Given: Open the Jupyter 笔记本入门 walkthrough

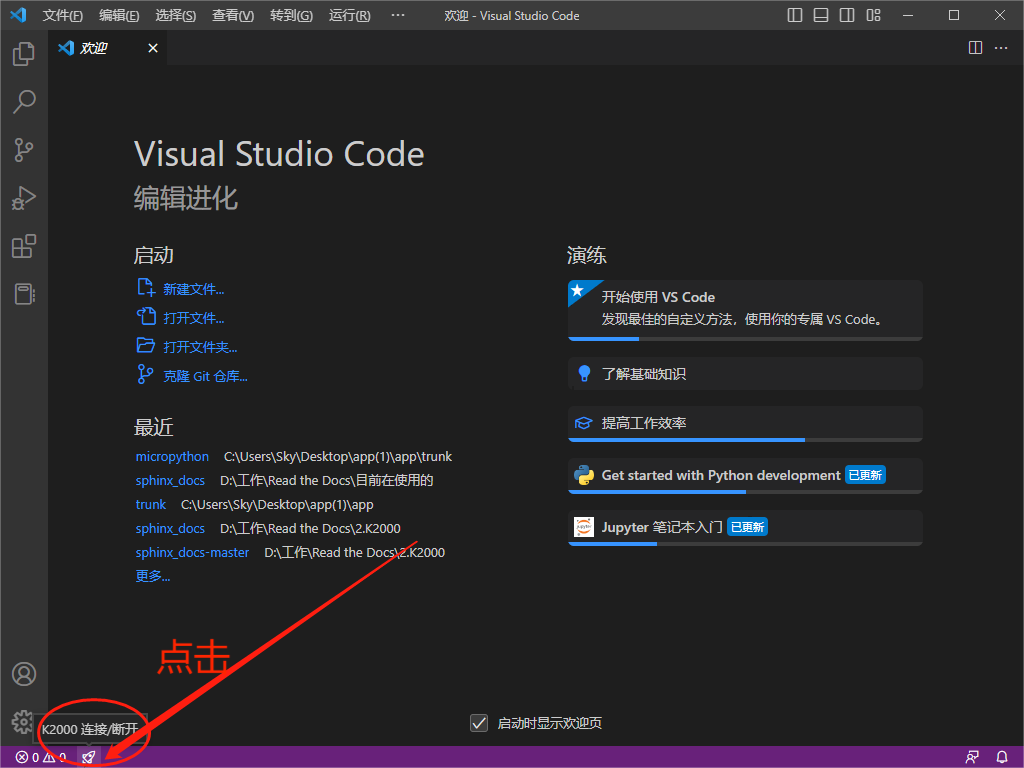Looking at the screenshot, I should 745,528.
